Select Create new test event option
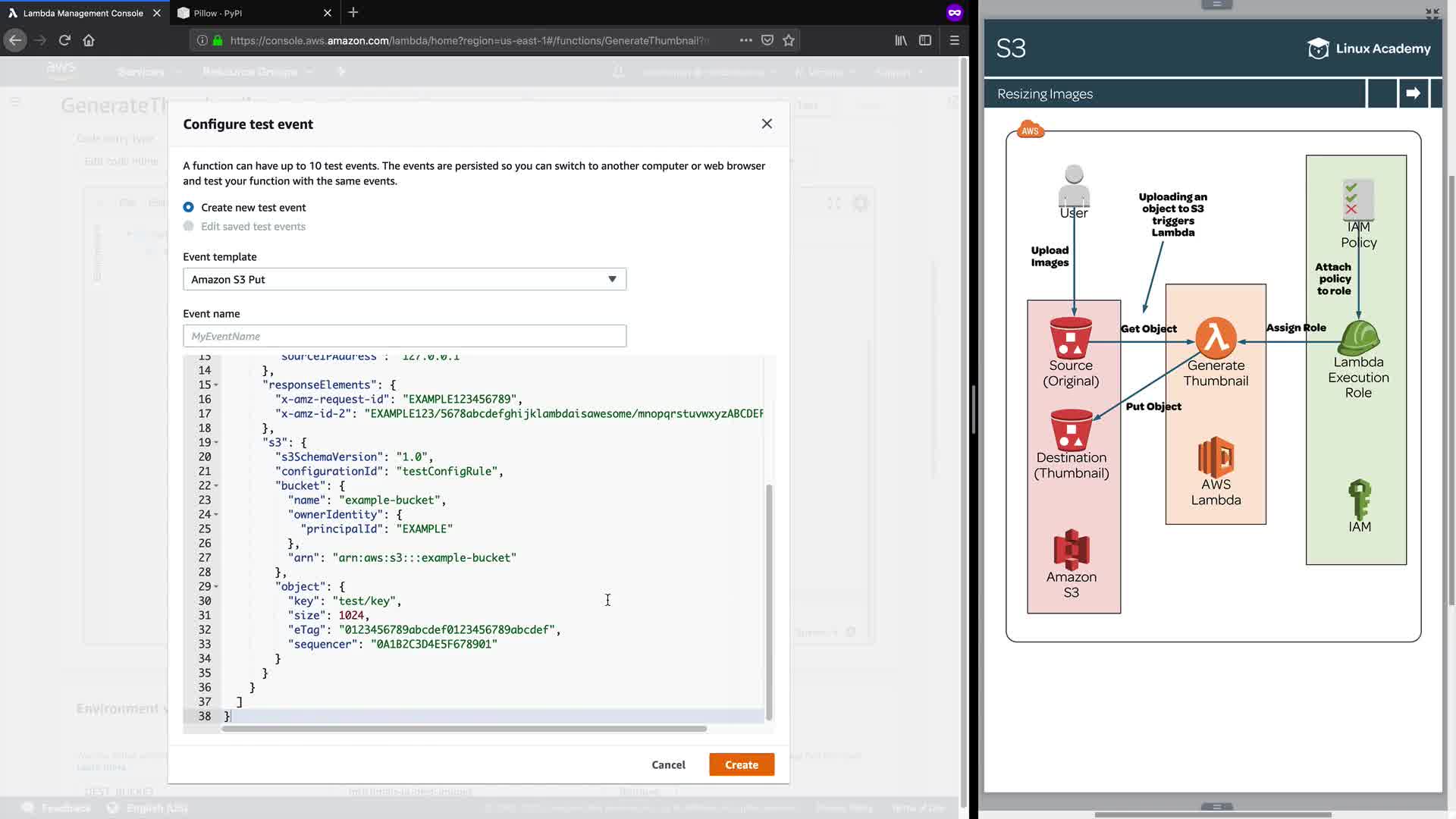The width and height of the screenshot is (1456, 819). point(189,207)
